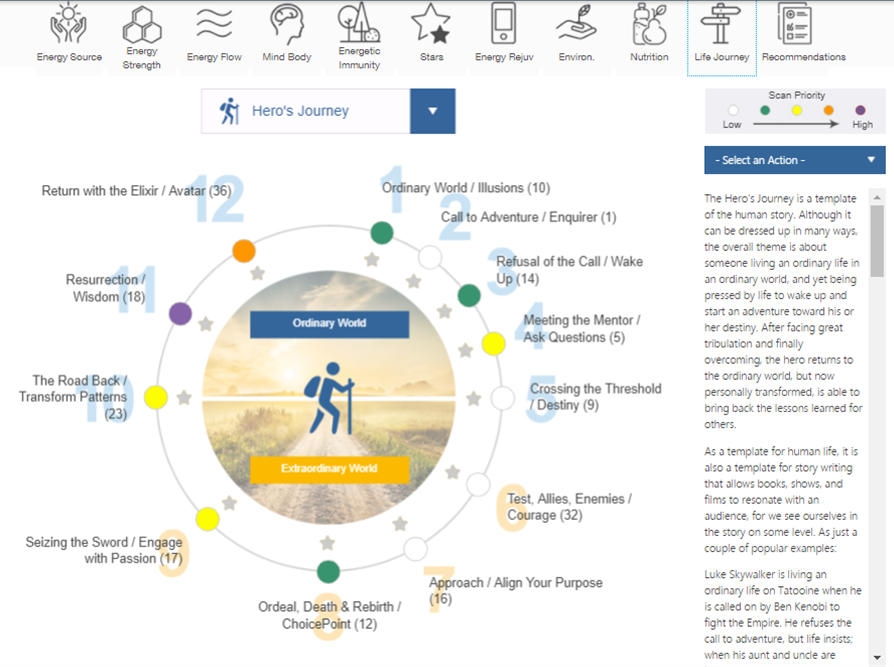The image size is (894, 667).
Task: Click 'Test, Allies, Enemies / Courage (32)' label
Action: tap(570, 507)
